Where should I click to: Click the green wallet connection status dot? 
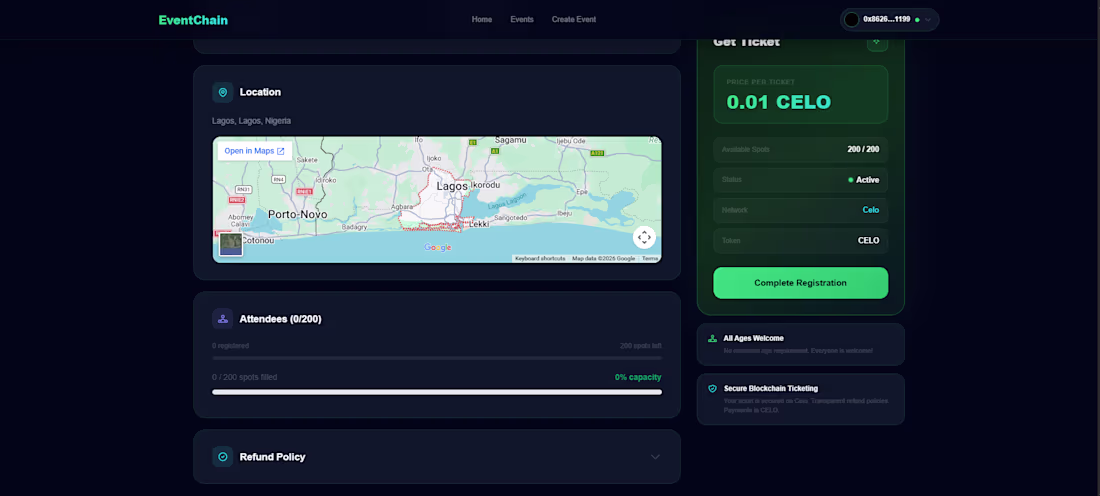coord(917,20)
